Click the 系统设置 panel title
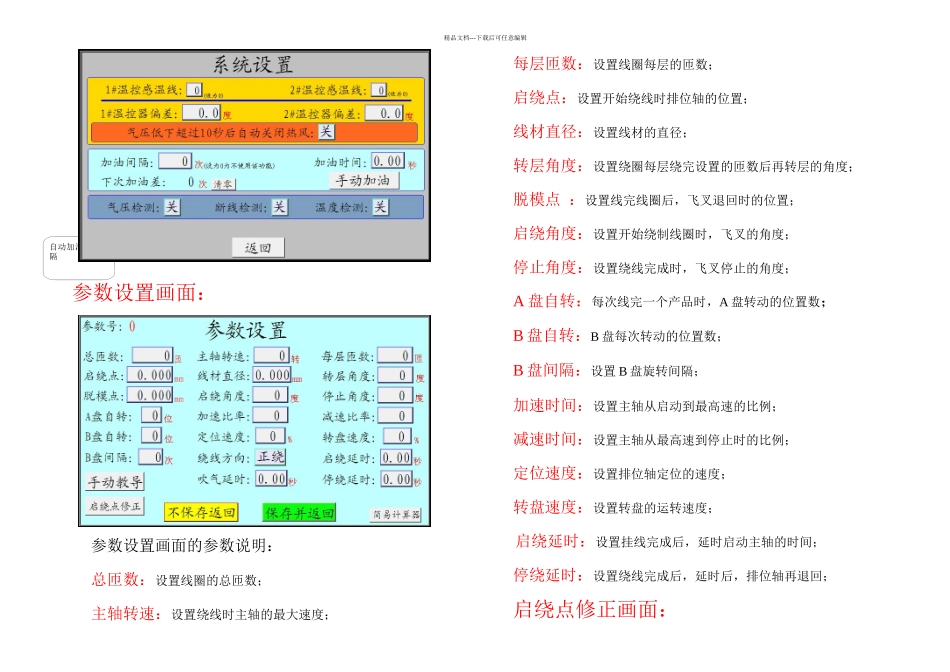Image resolution: width=950 pixels, height=672 pixels. tap(253, 65)
